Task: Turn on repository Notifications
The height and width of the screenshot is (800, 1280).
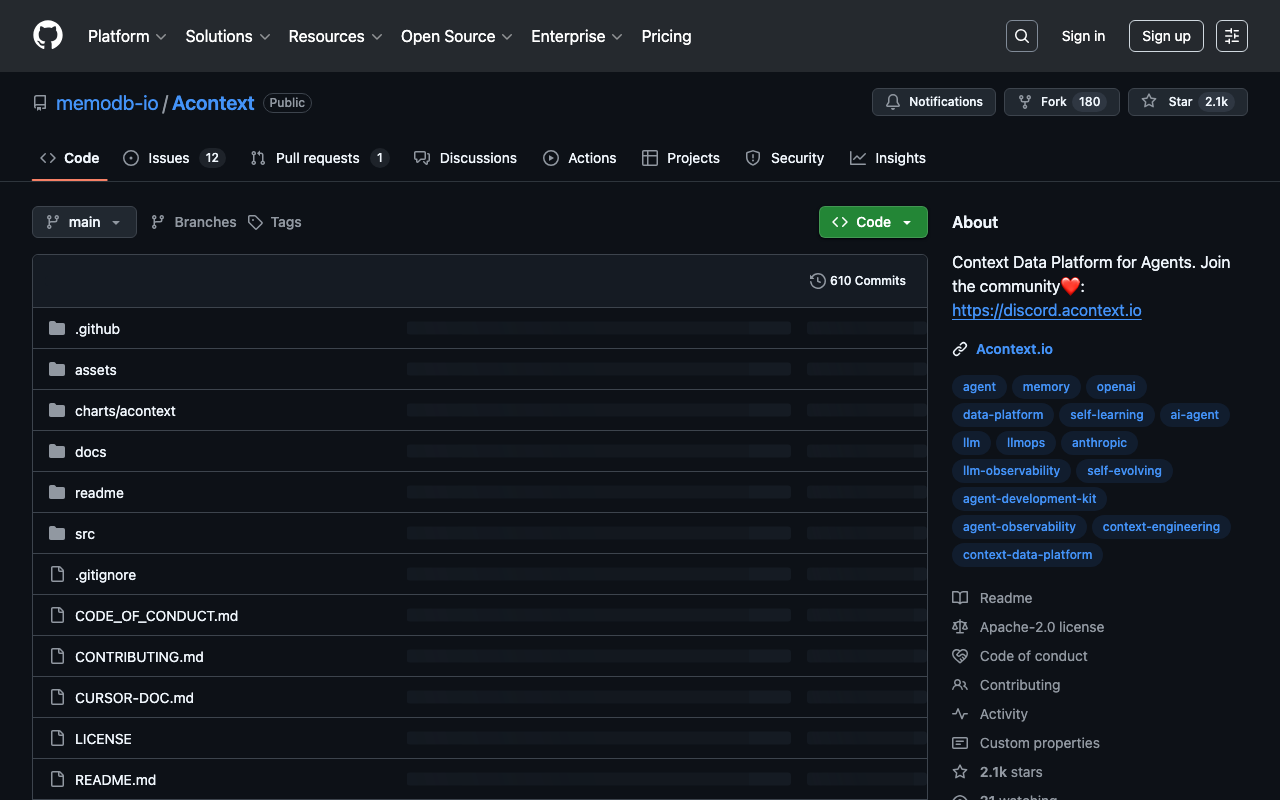Action: click(934, 102)
